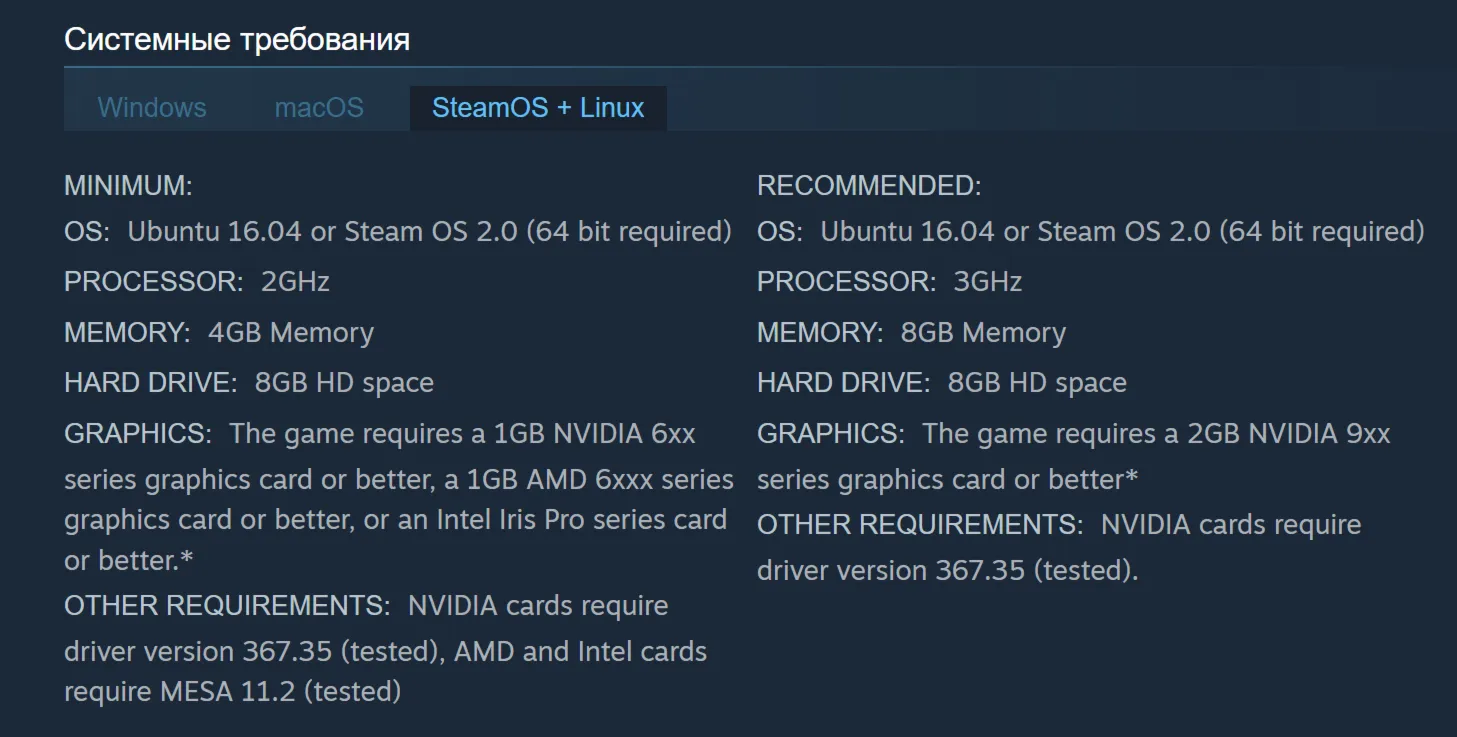1457x737 pixels.
Task: Click the recommended OS Ubuntu 16.04 line
Action: pyautogui.click(x=1091, y=232)
